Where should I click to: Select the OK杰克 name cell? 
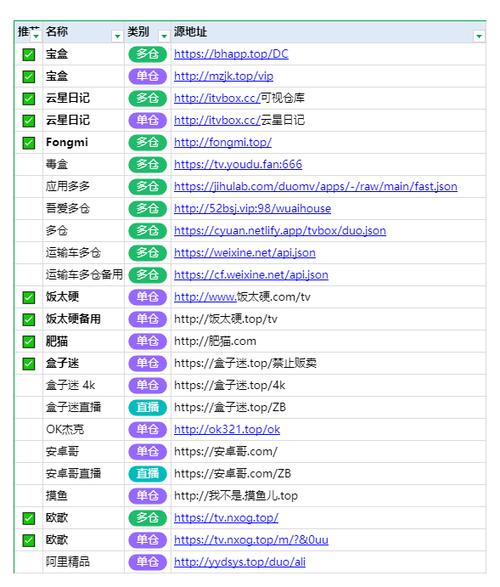point(83,430)
